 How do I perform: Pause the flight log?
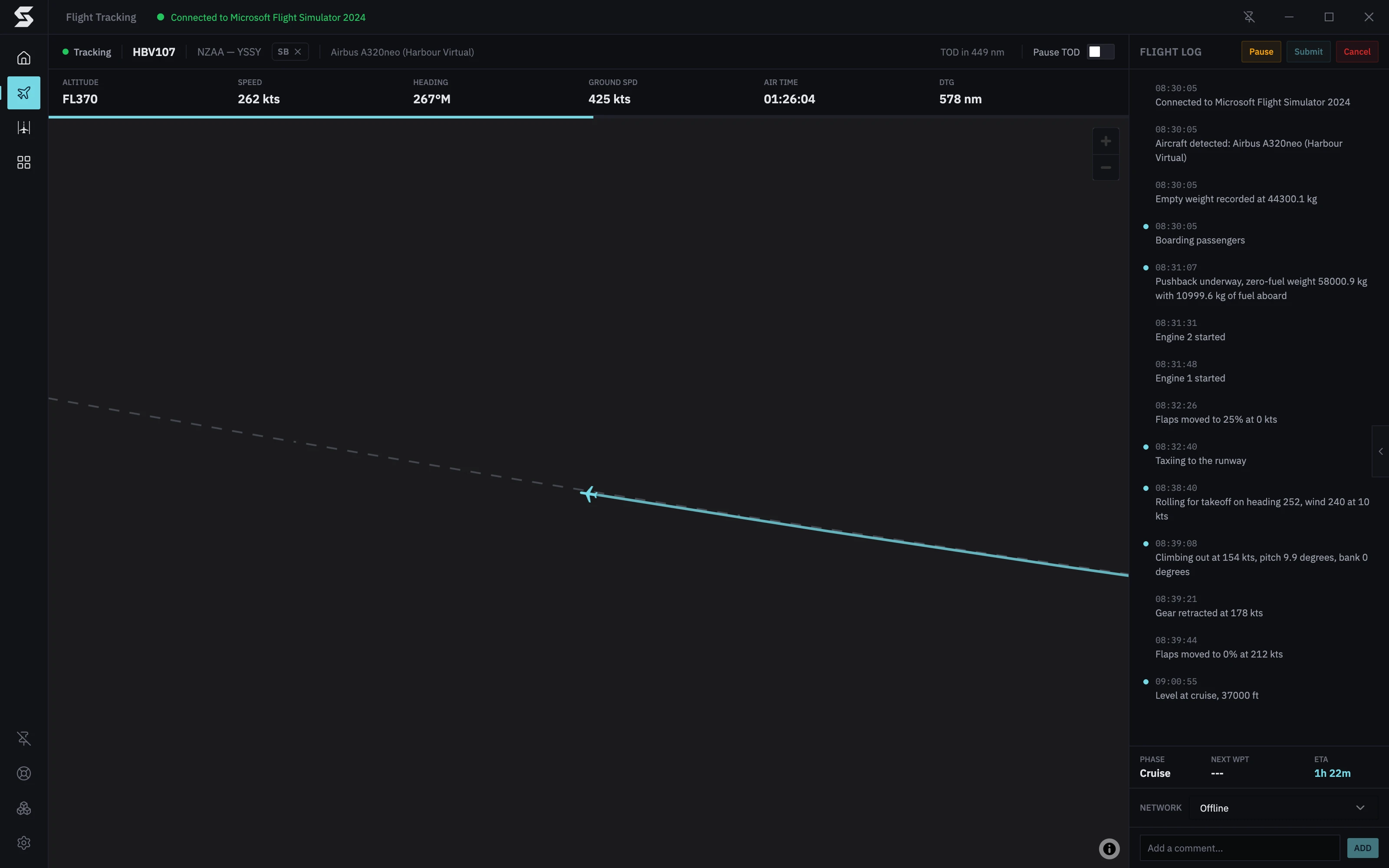coord(1261,52)
